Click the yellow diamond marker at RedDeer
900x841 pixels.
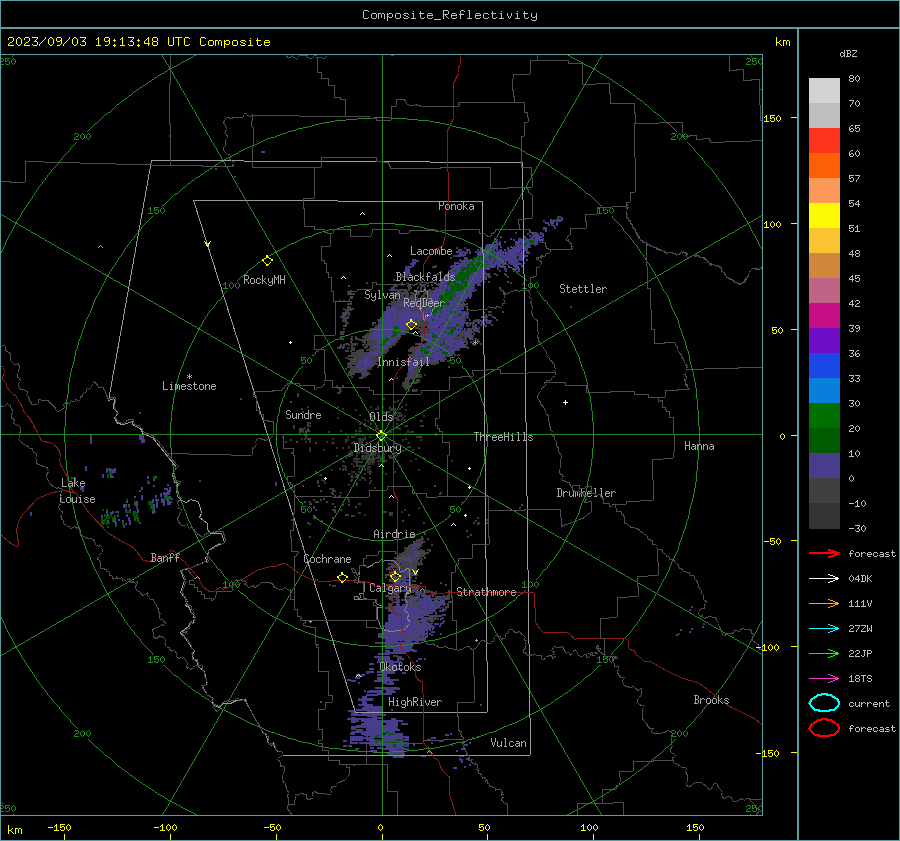click(x=411, y=325)
